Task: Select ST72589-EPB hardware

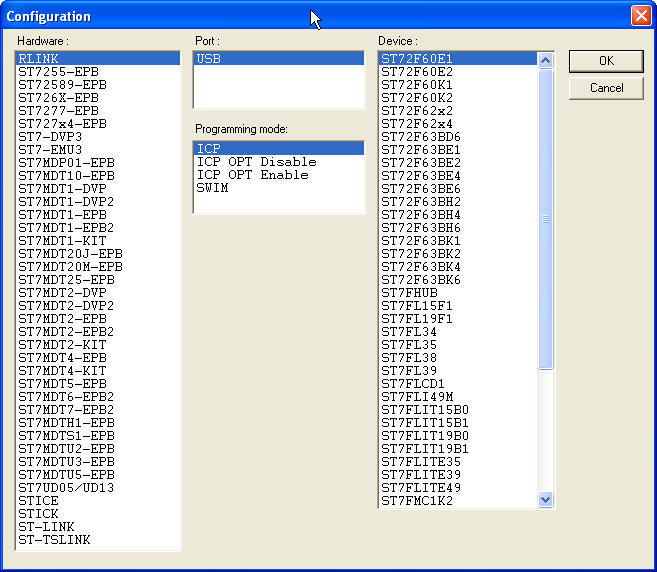Action: [98, 85]
